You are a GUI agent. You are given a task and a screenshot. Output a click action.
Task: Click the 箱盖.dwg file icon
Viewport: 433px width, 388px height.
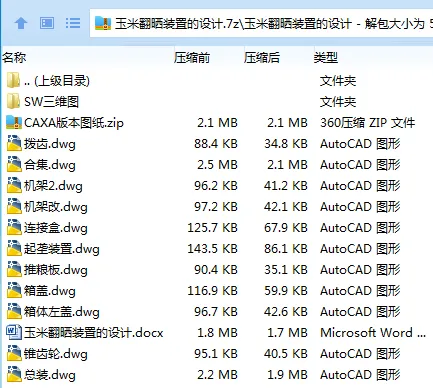[x=14, y=290]
